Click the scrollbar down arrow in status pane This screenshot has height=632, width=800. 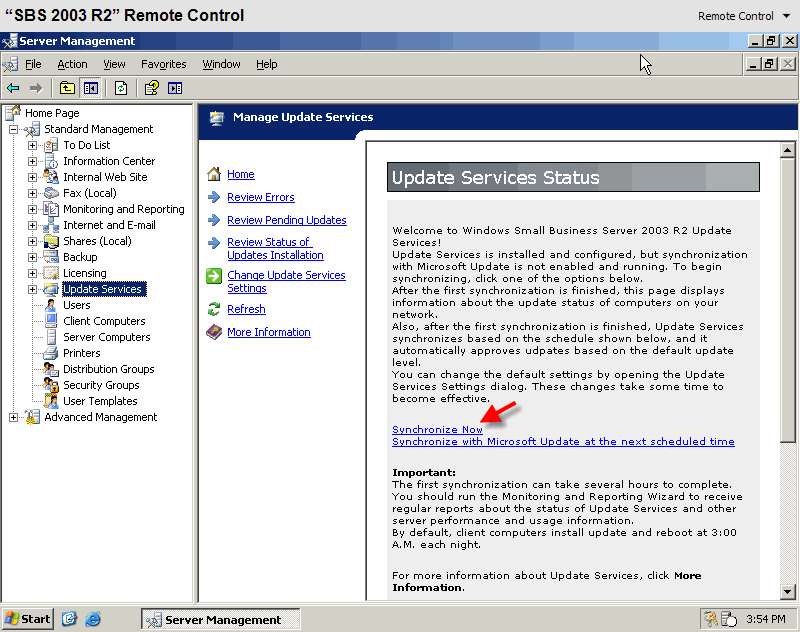click(x=787, y=592)
